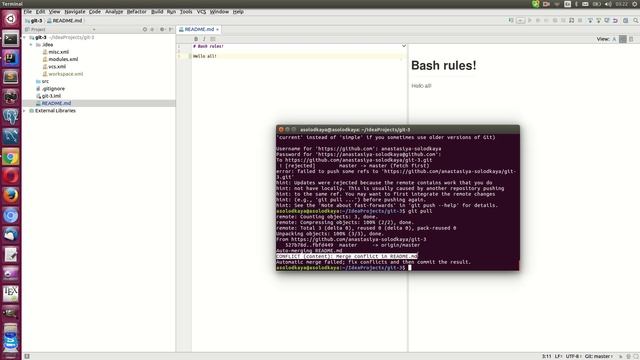Screen dimensions: 640x360
Task: Close the README.md editor tab
Action: pyautogui.click(x=218, y=29)
